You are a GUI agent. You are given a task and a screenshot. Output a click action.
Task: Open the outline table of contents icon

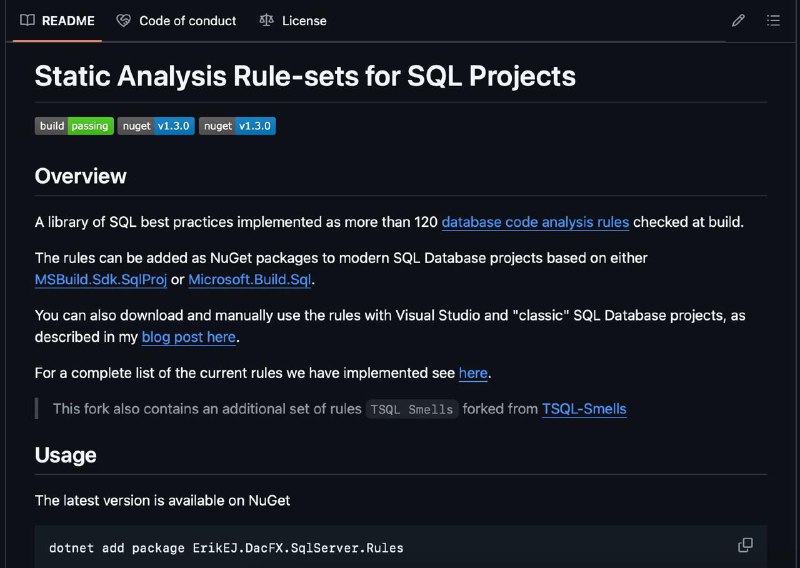[x=773, y=20]
